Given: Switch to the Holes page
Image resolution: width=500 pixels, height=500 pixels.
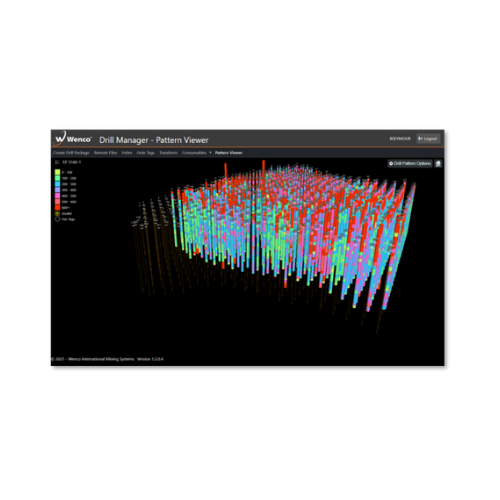Looking at the screenshot, I should coord(127,153).
